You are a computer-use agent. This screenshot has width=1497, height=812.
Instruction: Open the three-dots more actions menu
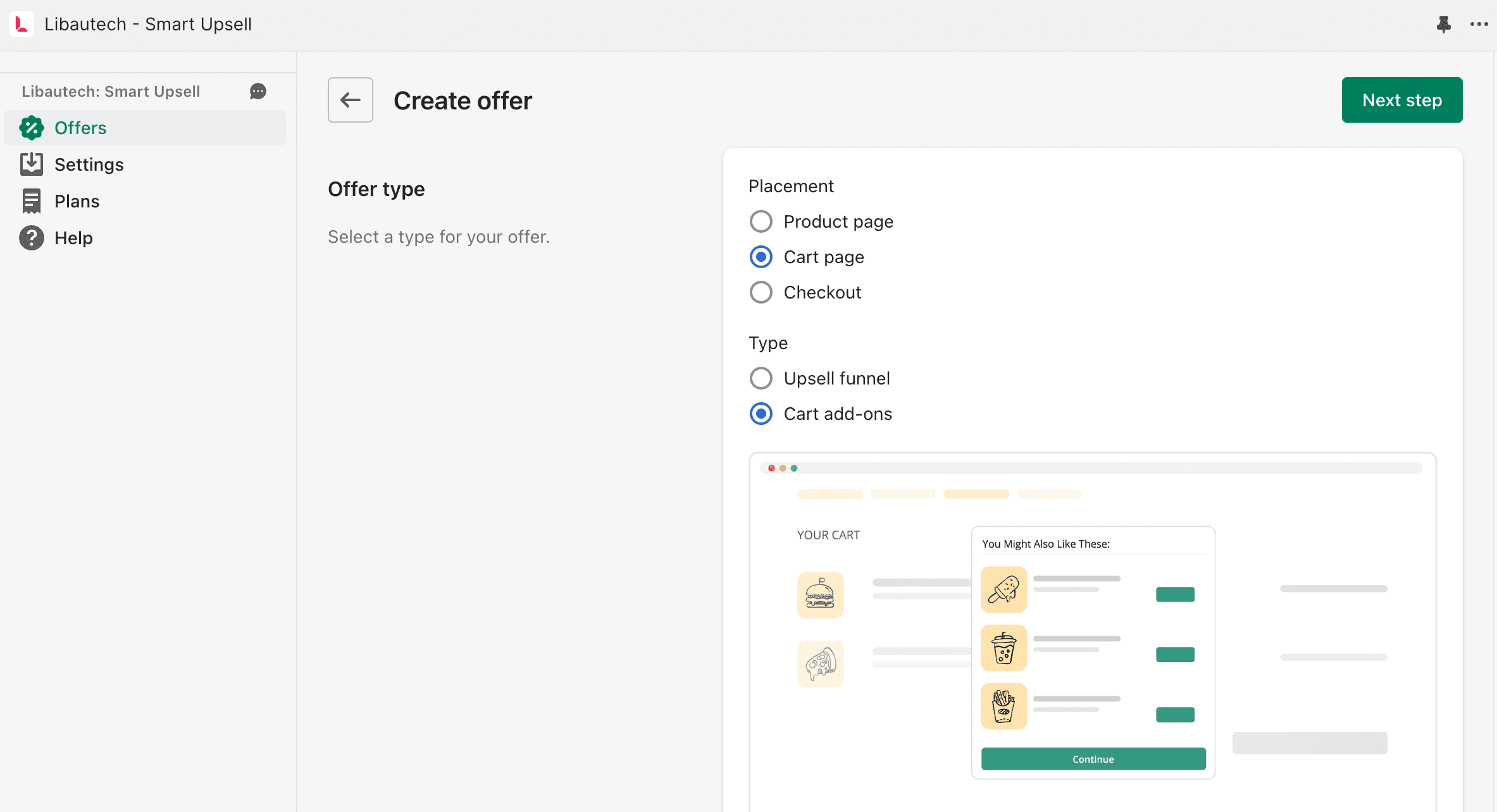1479,24
